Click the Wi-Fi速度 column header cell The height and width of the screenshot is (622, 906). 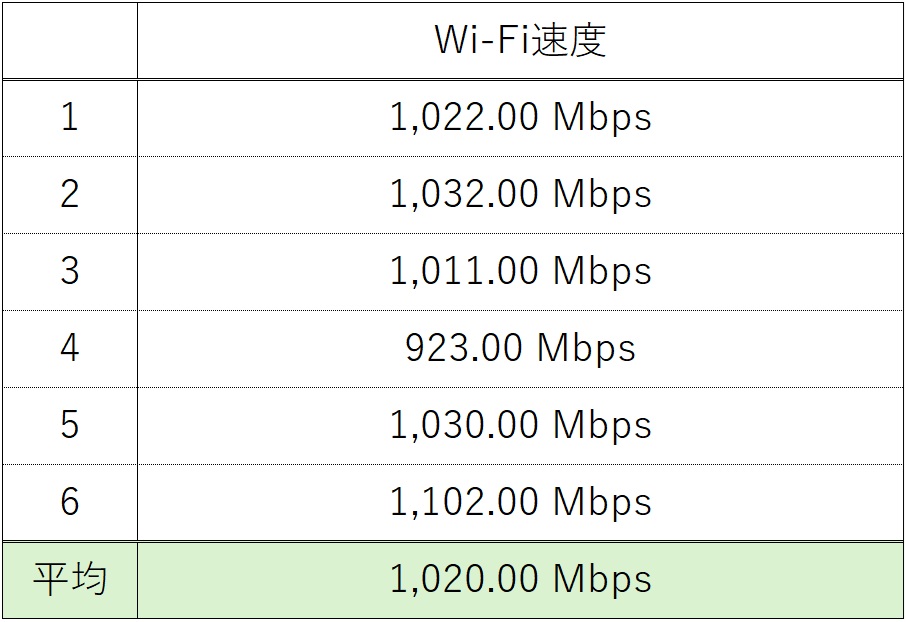click(520, 40)
